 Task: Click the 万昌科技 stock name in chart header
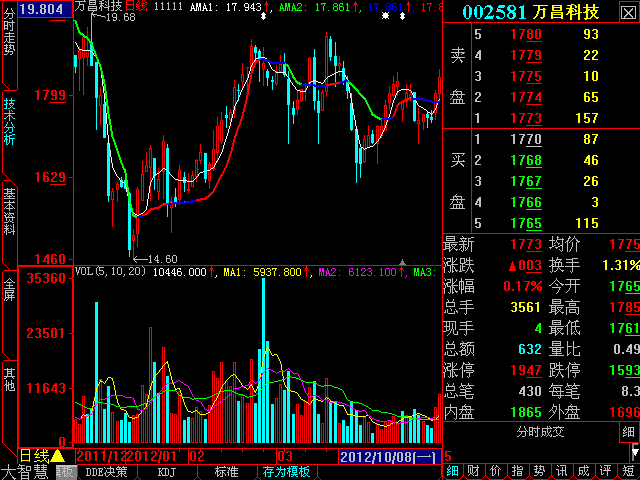tap(99, 6)
